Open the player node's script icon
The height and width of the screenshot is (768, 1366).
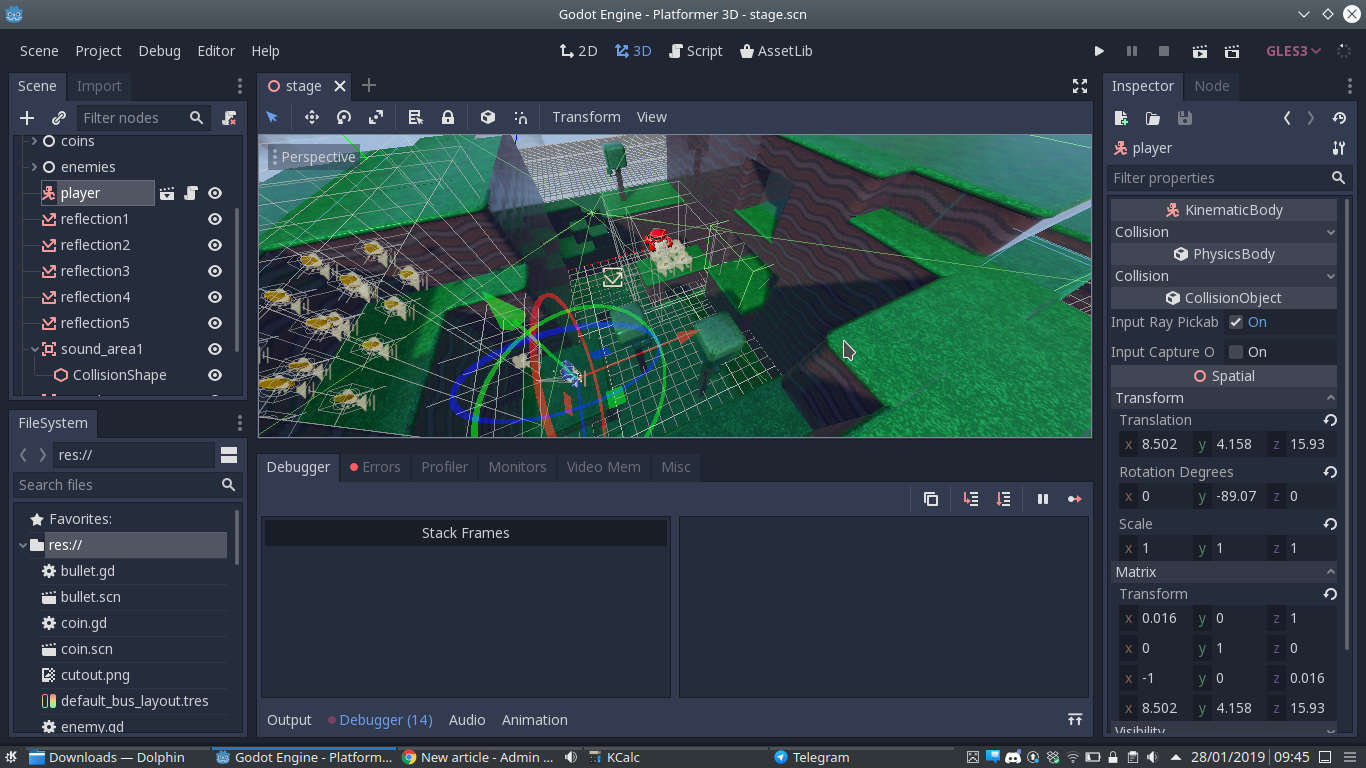point(191,193)
